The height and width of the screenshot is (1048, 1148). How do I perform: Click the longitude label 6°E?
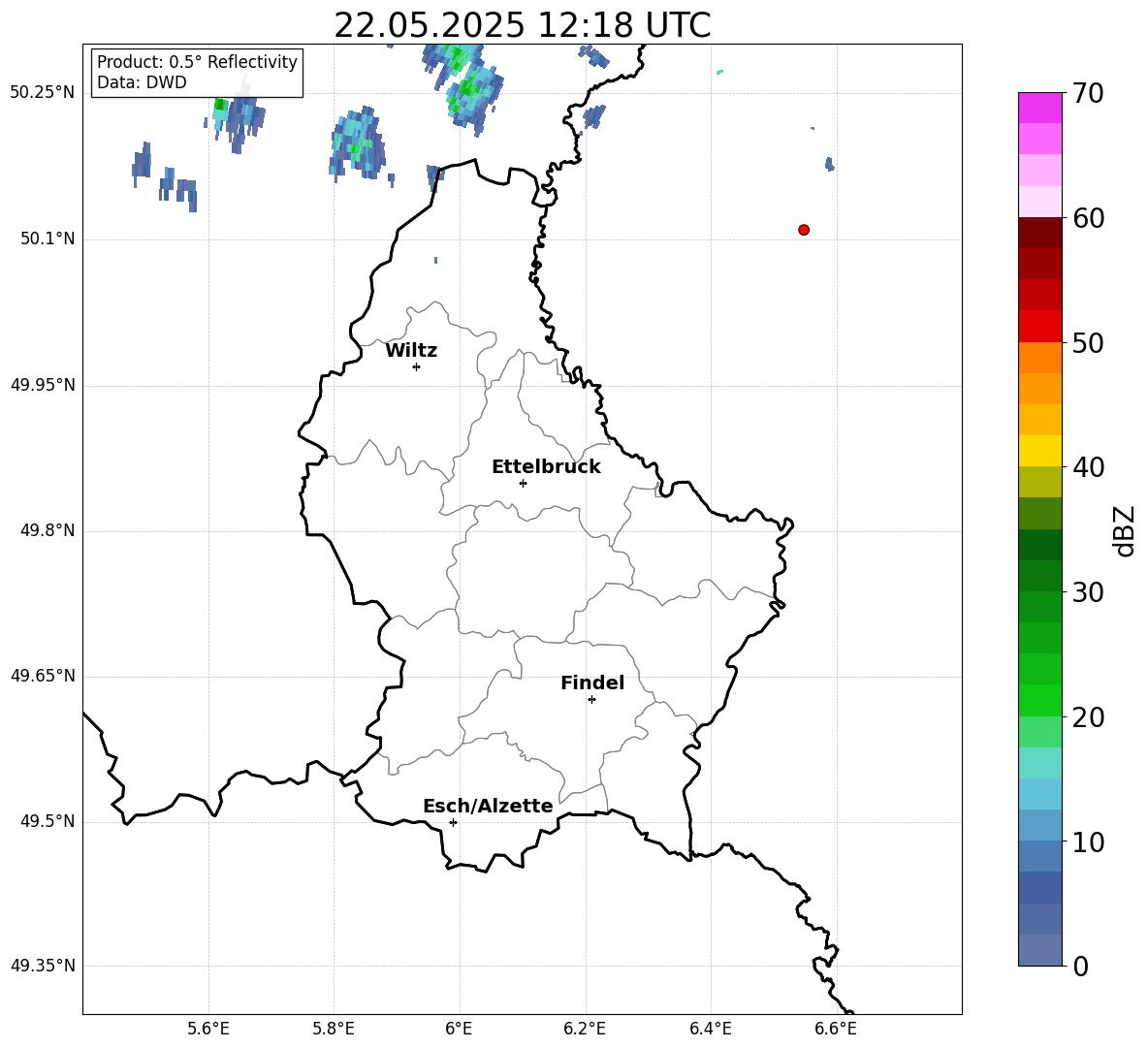pyautogui.click(x=459, y=1030)
